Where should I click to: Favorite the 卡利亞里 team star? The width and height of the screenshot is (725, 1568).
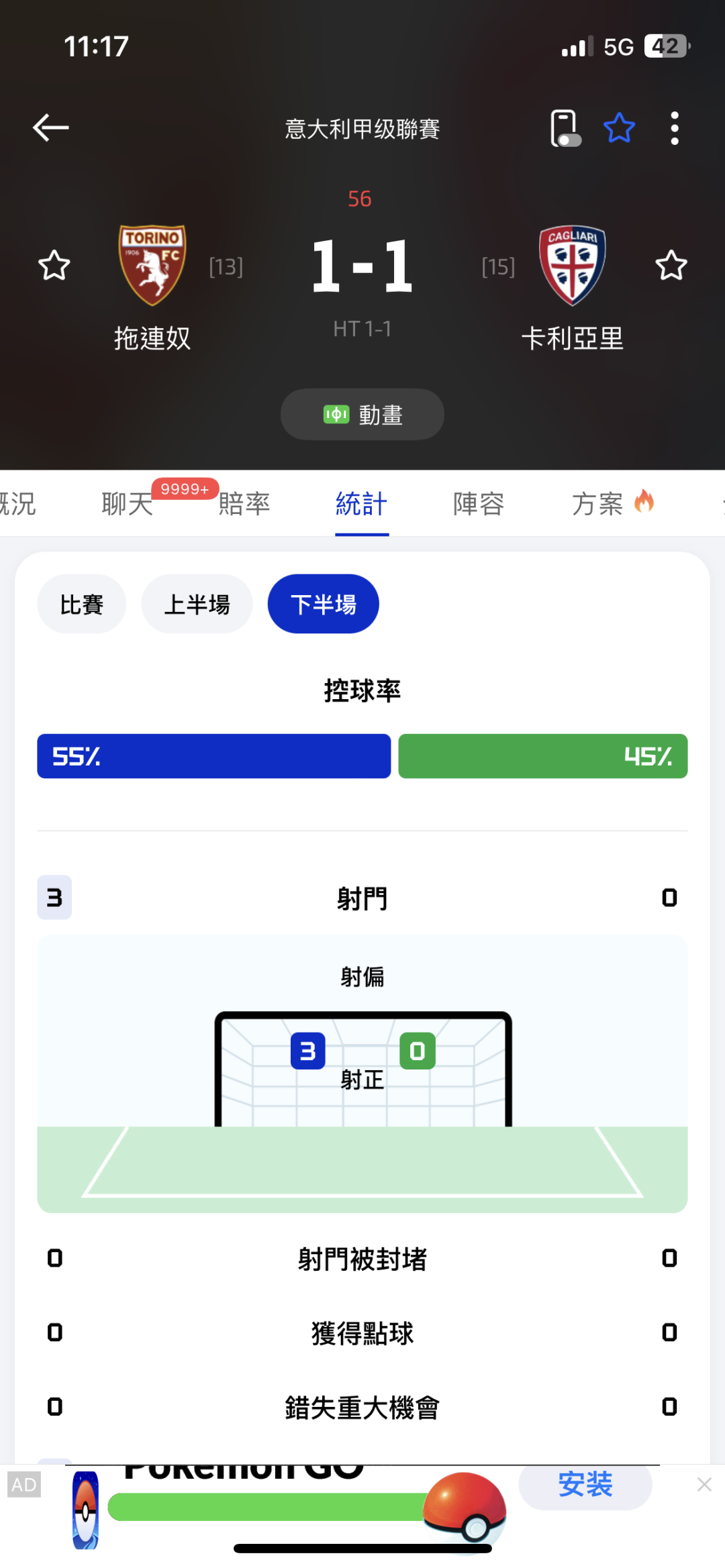(671, 266)
